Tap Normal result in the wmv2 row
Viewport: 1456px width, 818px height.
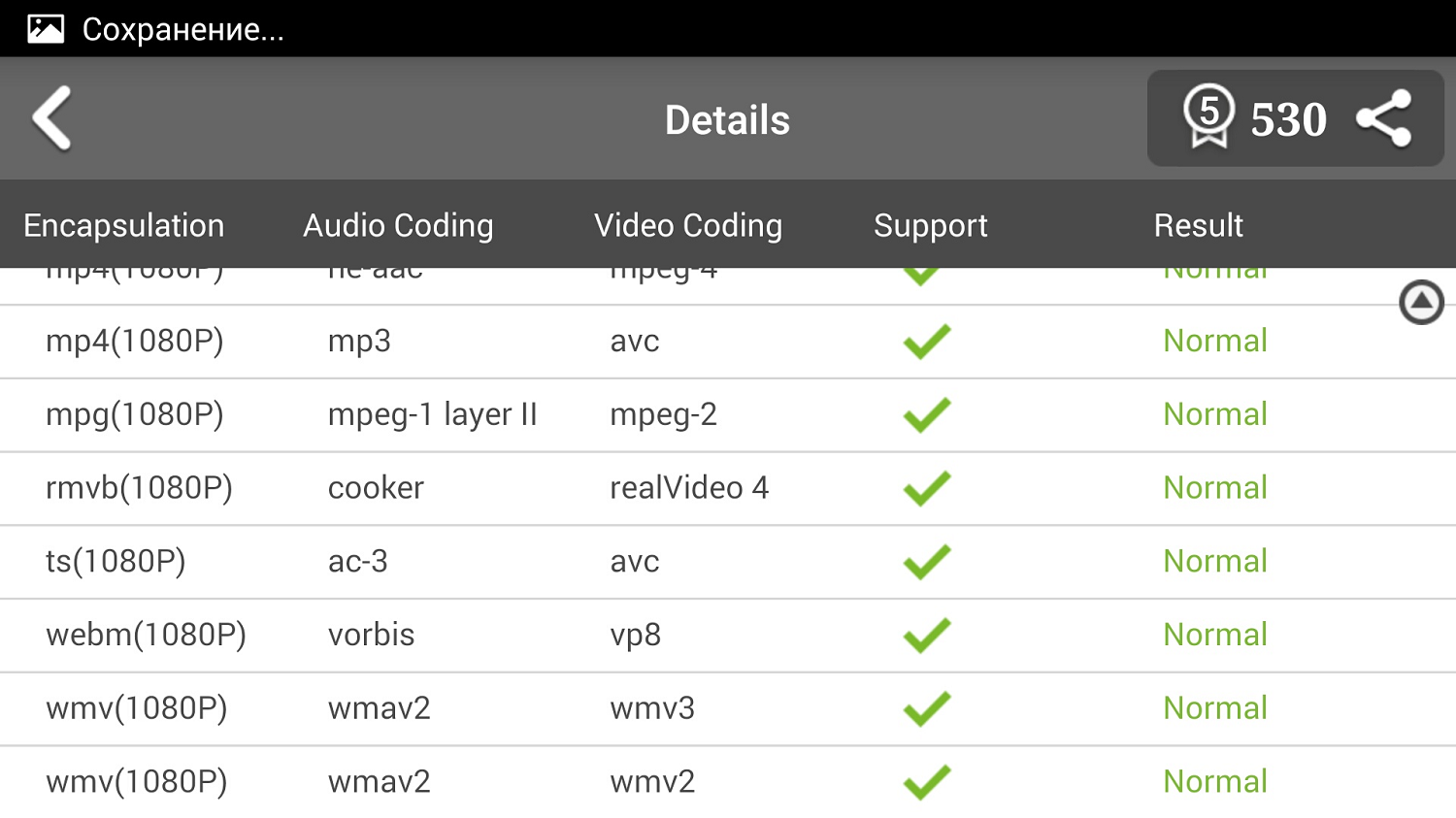click(1215, 781)
